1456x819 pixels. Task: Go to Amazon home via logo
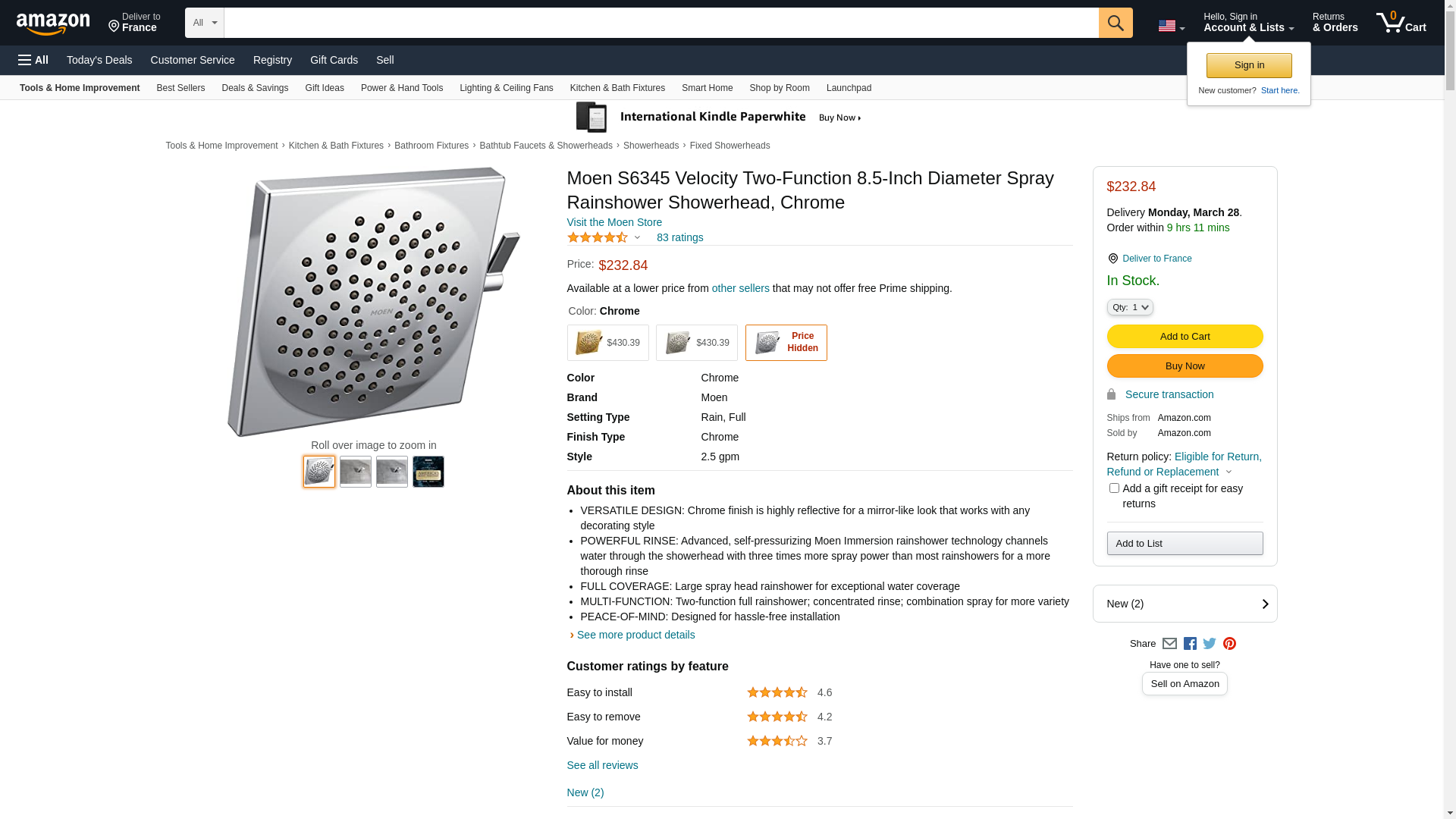53,24
